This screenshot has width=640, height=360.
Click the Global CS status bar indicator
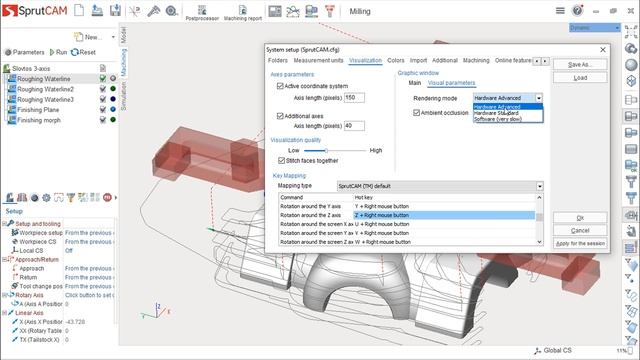point(553,351)
